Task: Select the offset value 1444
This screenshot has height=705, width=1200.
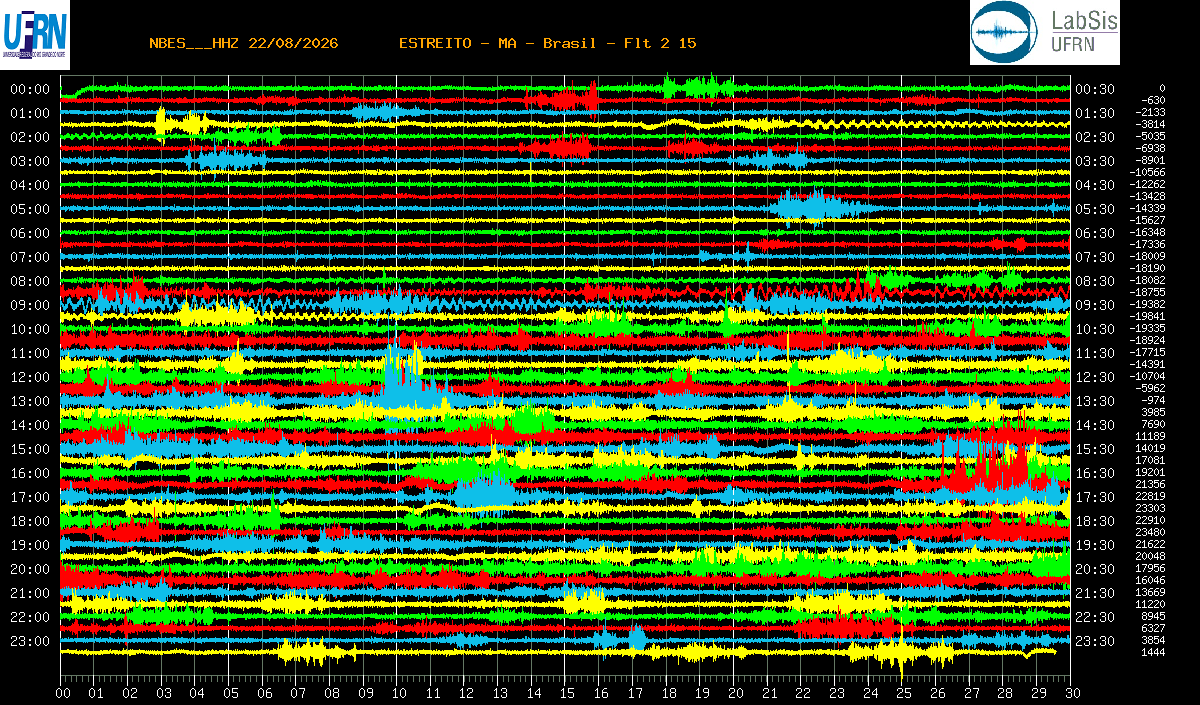Action: tap(1154, 652)
